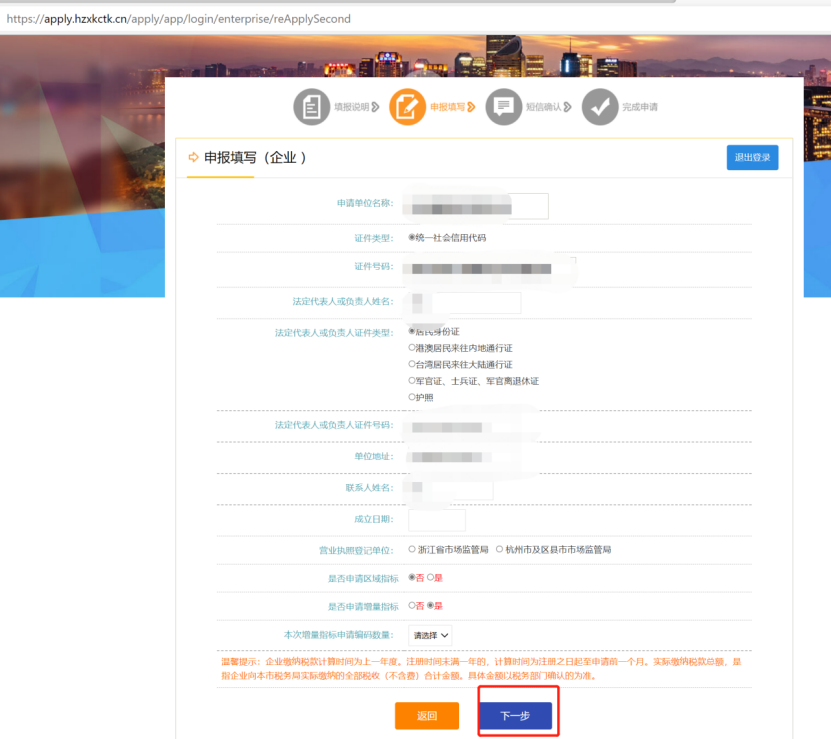
Task: Click the 法定代表人或负责人姓名 text field
Action: tap(475, 302)
